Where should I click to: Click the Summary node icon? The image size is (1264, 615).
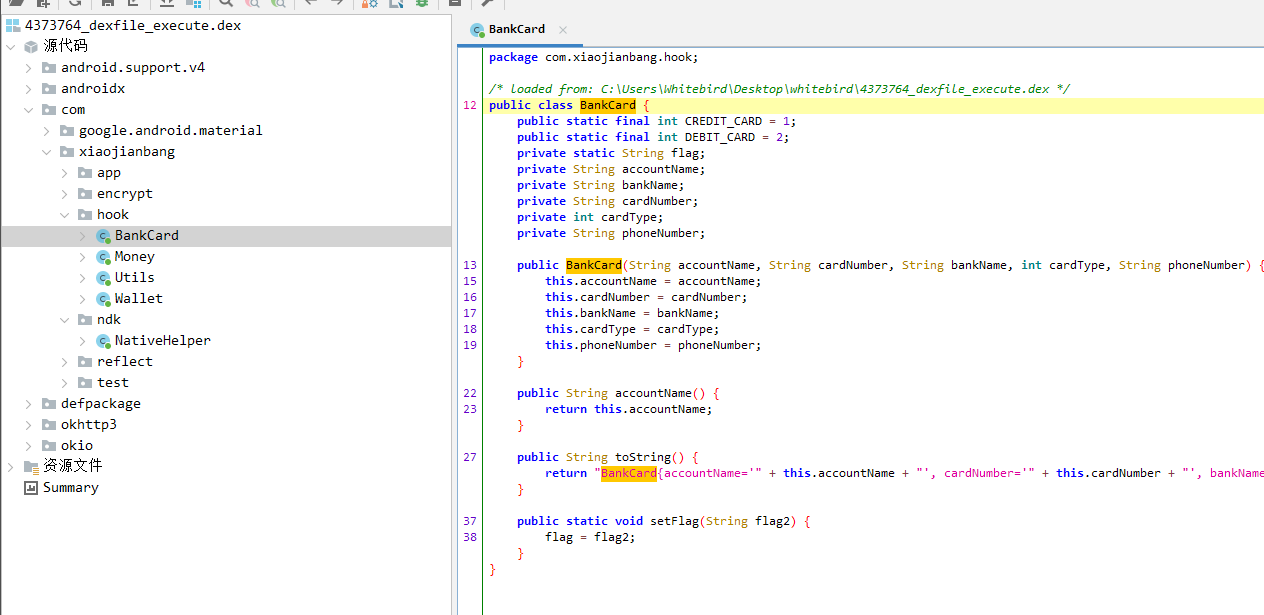pyautogui.click(x=31, y=488)
